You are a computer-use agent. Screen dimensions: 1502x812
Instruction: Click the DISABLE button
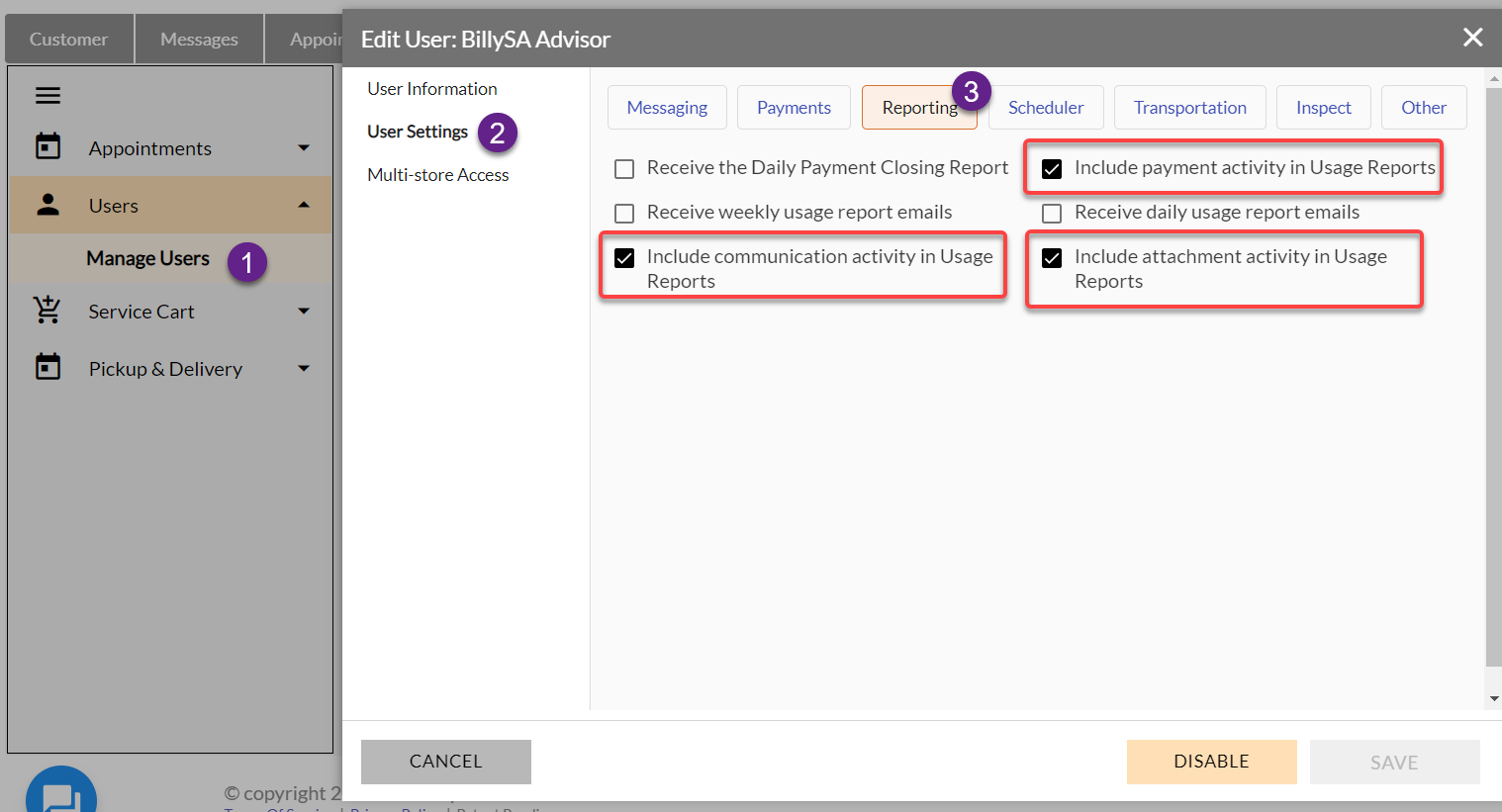[1212, 762]
